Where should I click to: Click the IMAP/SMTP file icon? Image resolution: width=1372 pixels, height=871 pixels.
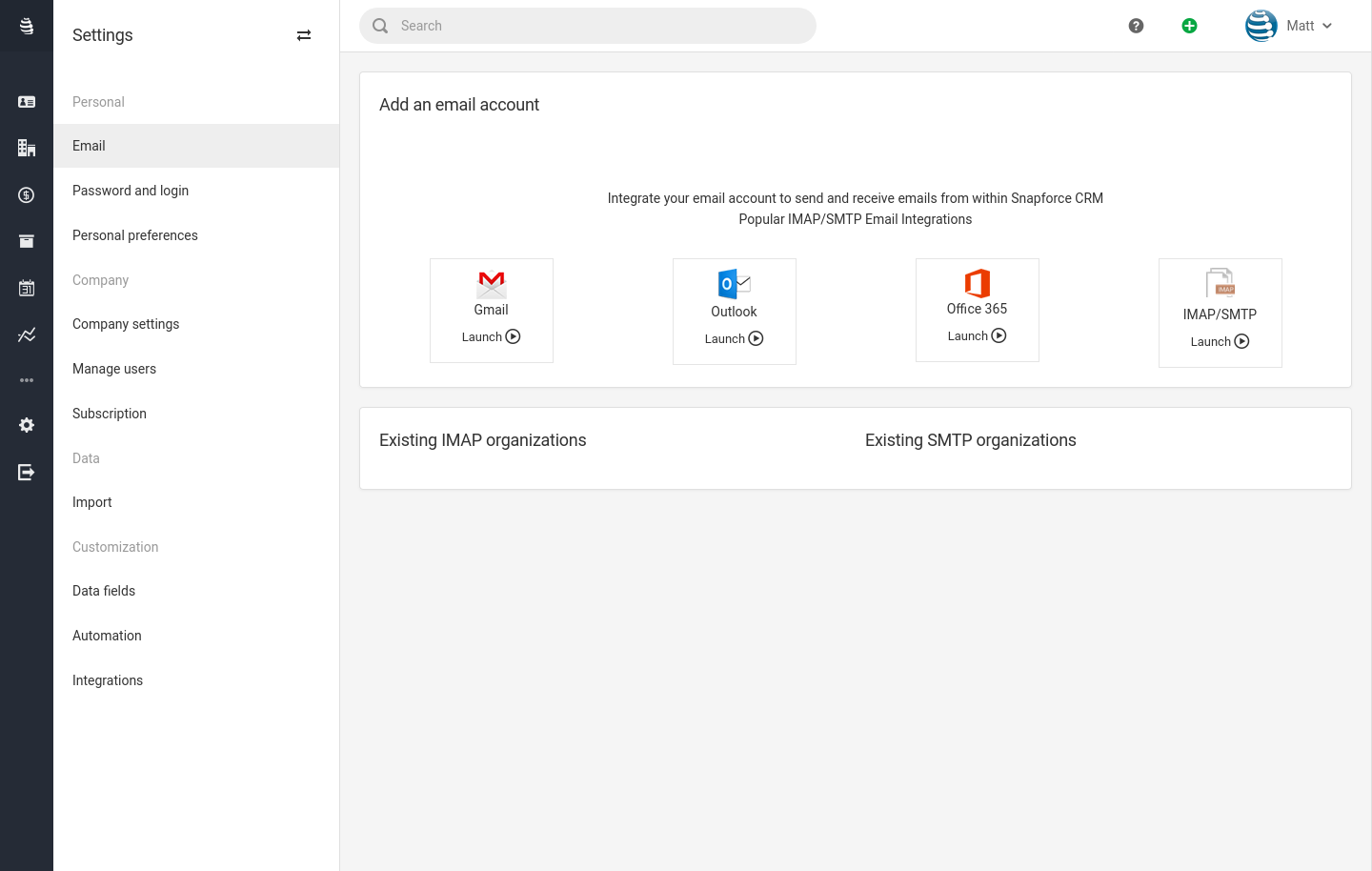tap(1221, 283)
